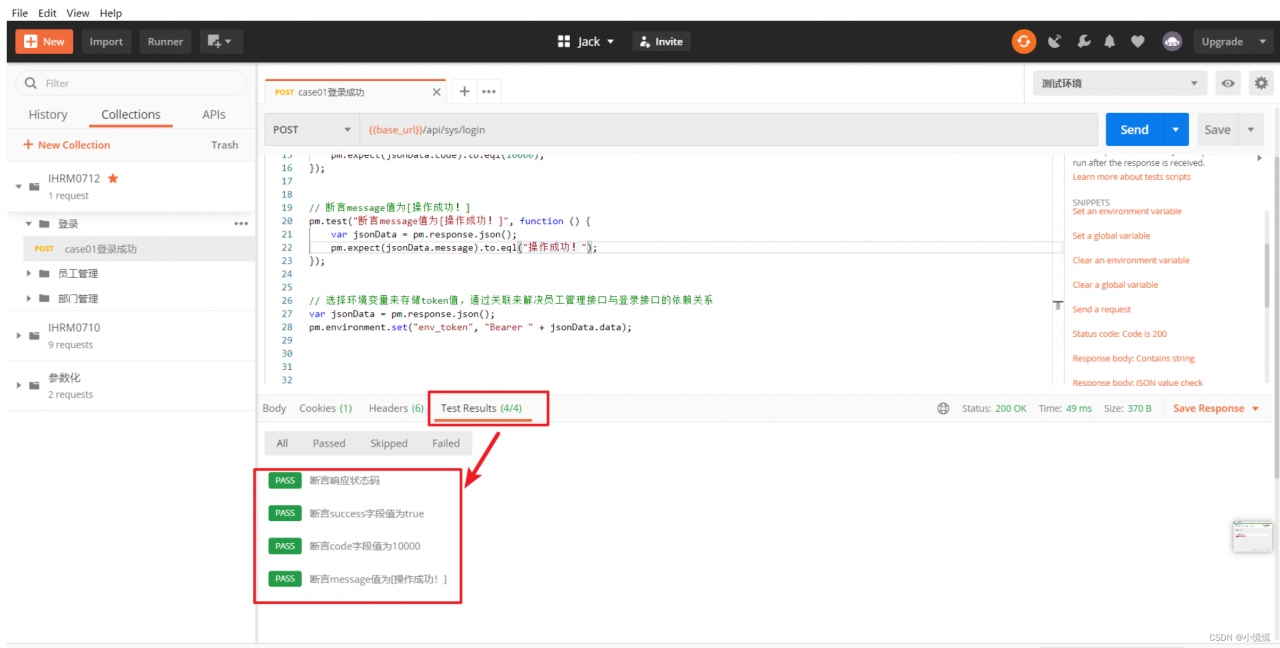Open the 测试环境 environment selector
This screenshot has width=1280, height=648.
click(x=1119, y=83)
